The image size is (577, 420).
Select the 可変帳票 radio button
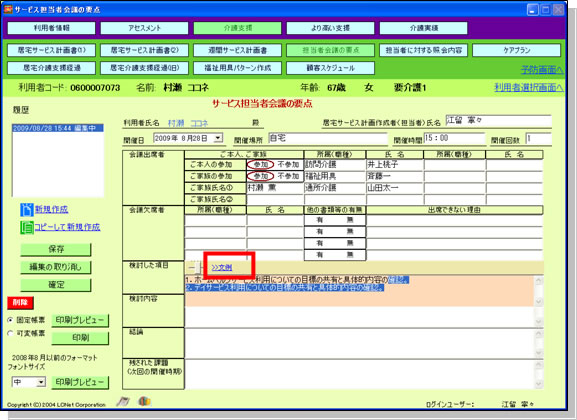(x=10, y=333)
